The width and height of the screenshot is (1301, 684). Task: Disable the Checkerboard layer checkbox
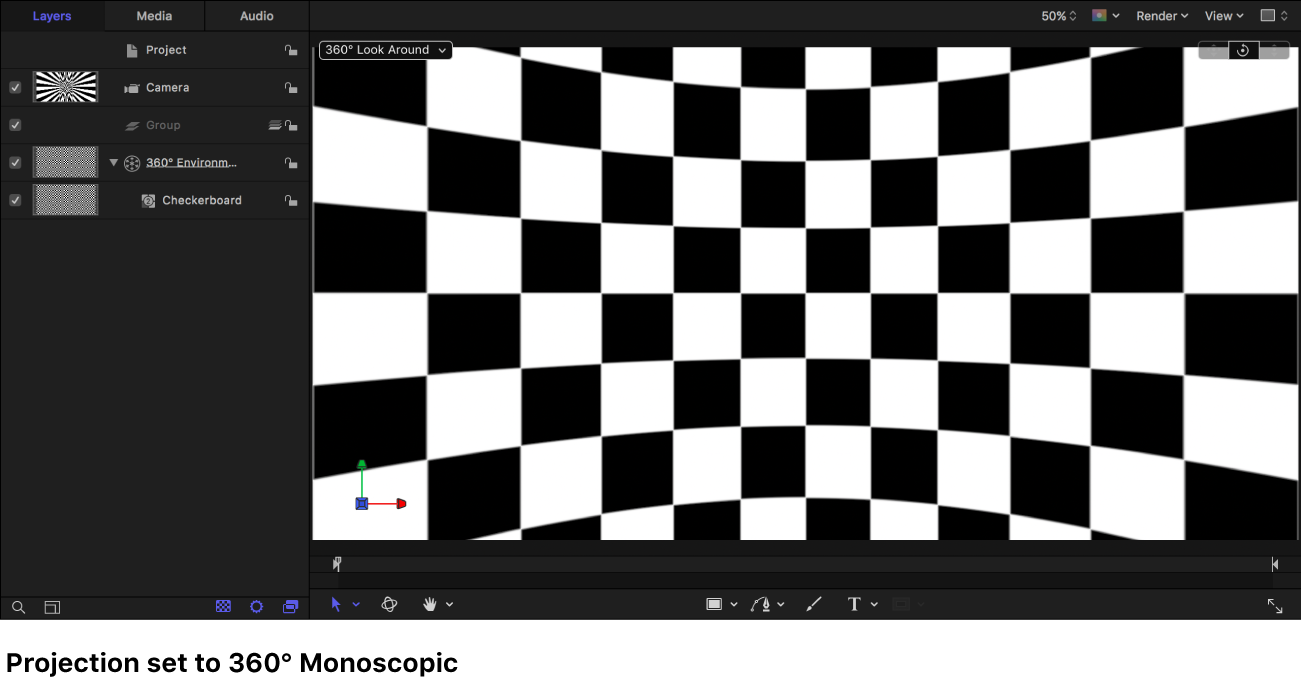click(x=14, y=199)
